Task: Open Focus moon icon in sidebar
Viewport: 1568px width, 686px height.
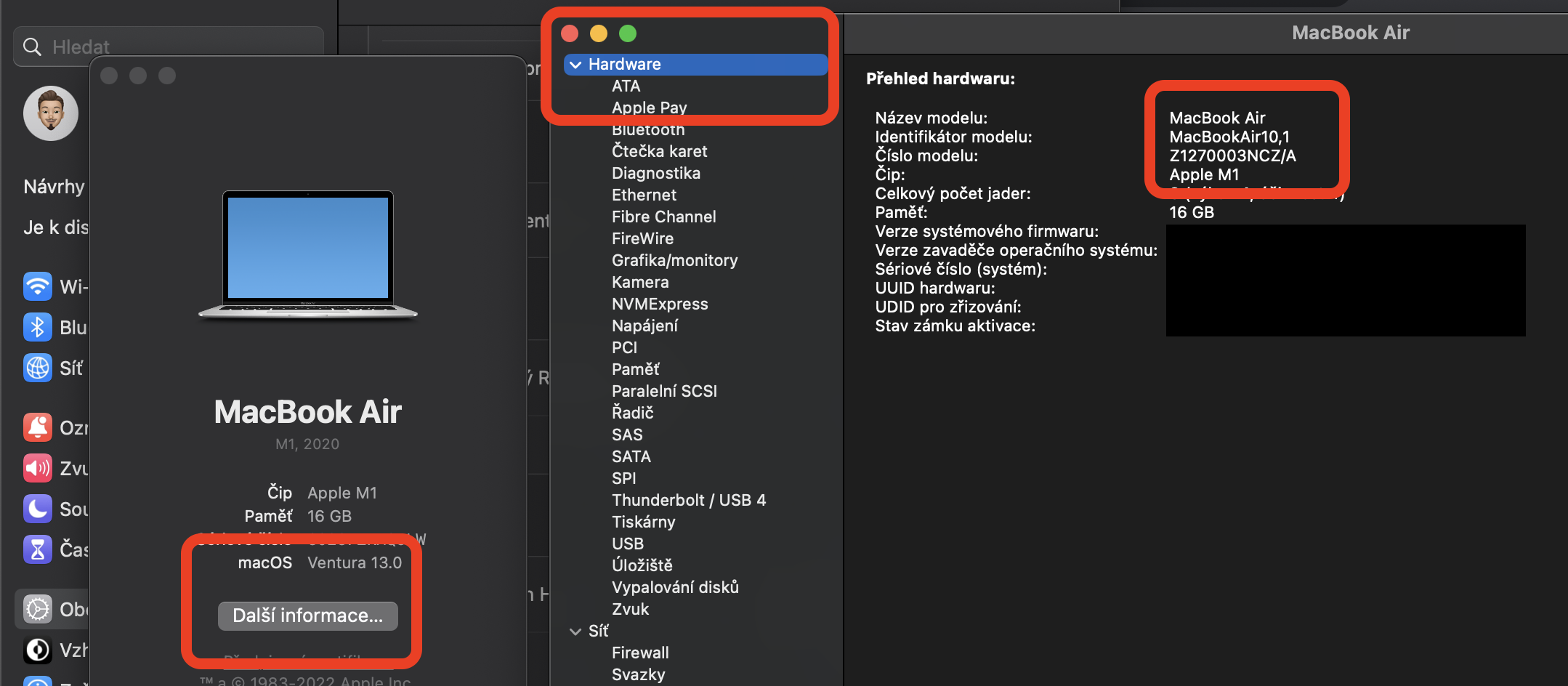Action: pos(38,509)
